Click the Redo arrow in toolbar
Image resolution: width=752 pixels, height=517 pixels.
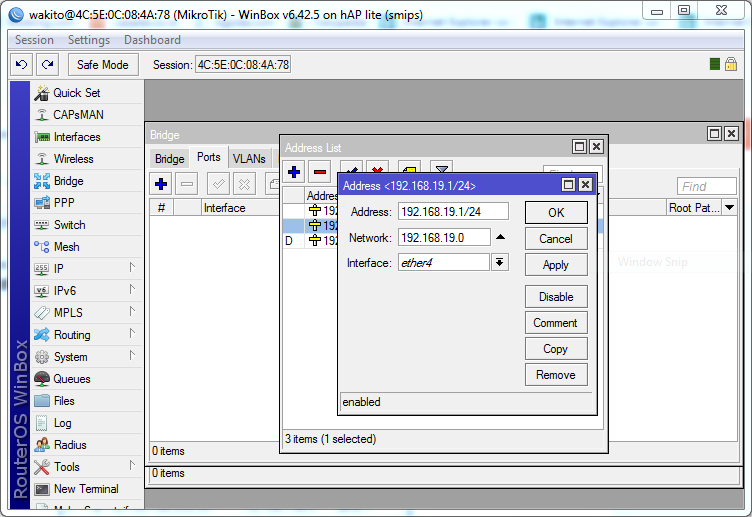point(47,64)
